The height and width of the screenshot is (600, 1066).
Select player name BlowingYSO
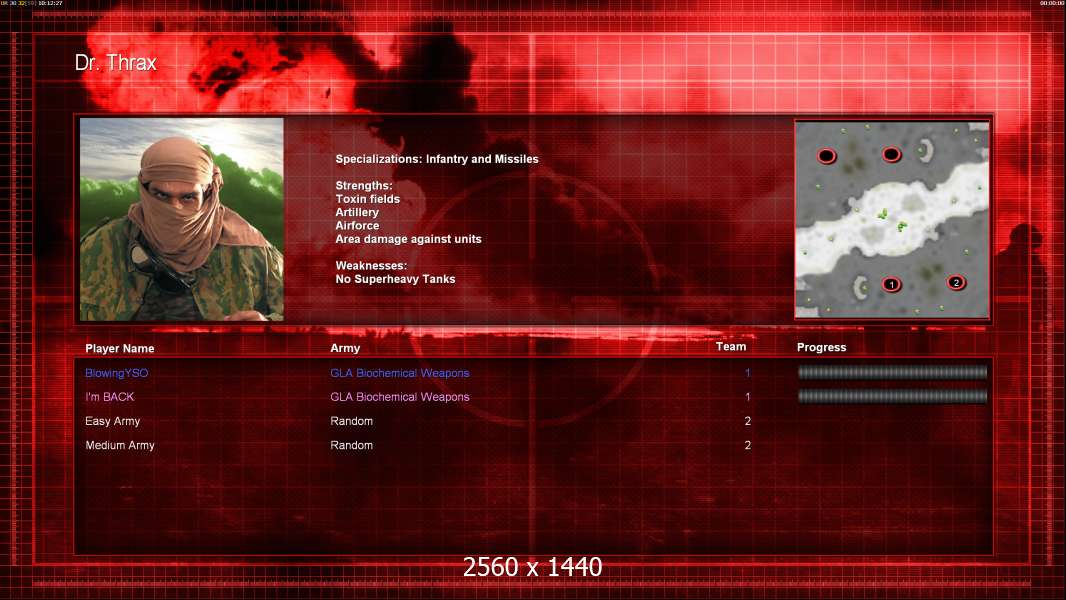click(116, 373)
